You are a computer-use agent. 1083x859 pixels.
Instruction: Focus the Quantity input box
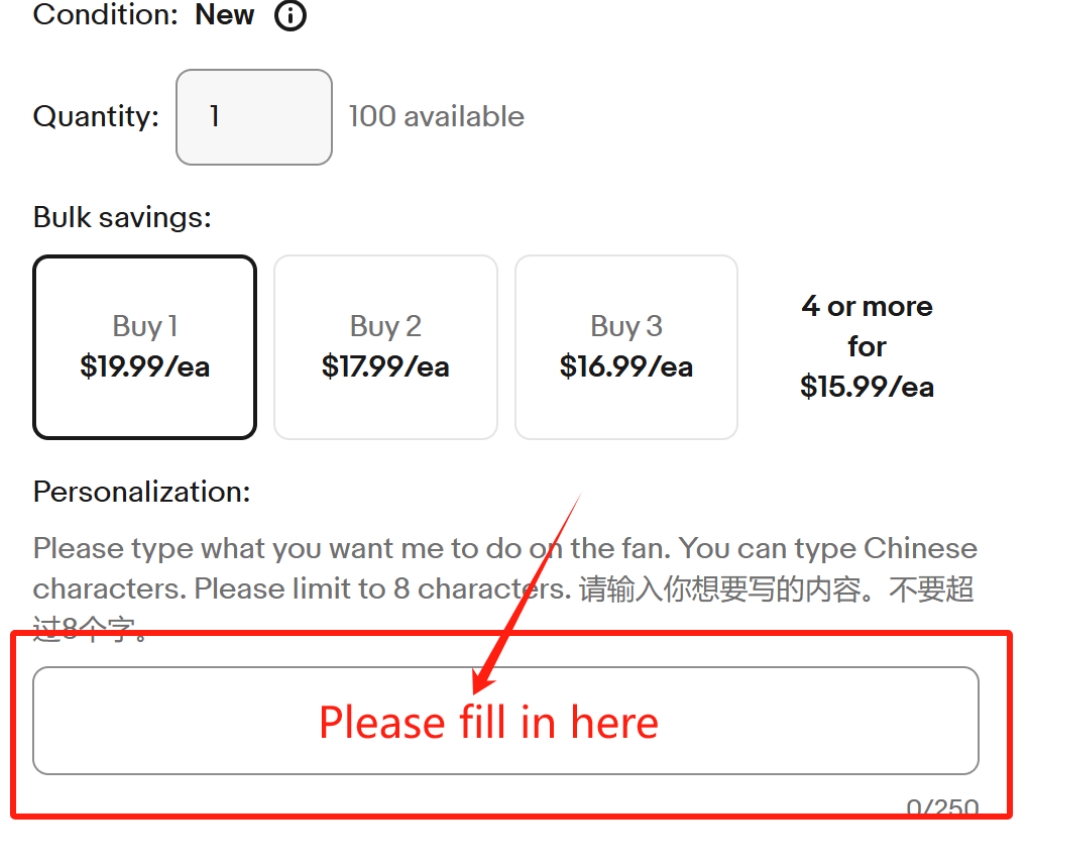click(254, 117)
